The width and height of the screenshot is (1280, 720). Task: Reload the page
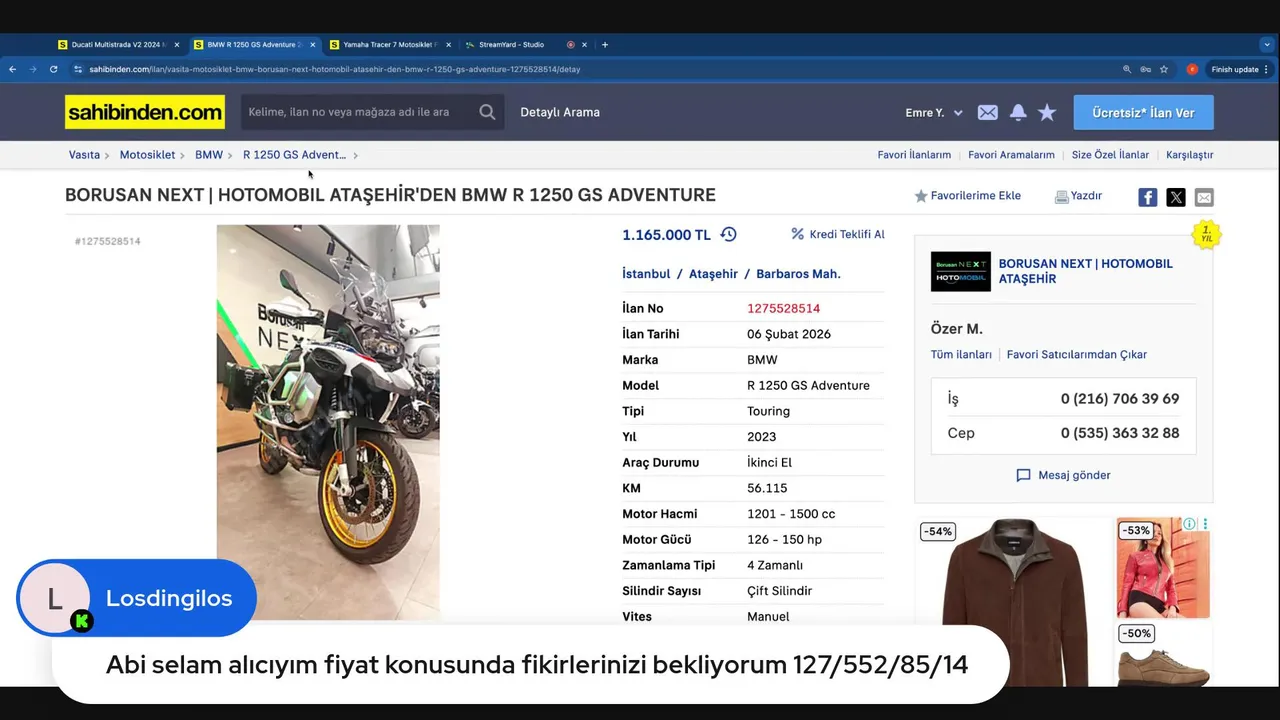click(x=53, y=69)
